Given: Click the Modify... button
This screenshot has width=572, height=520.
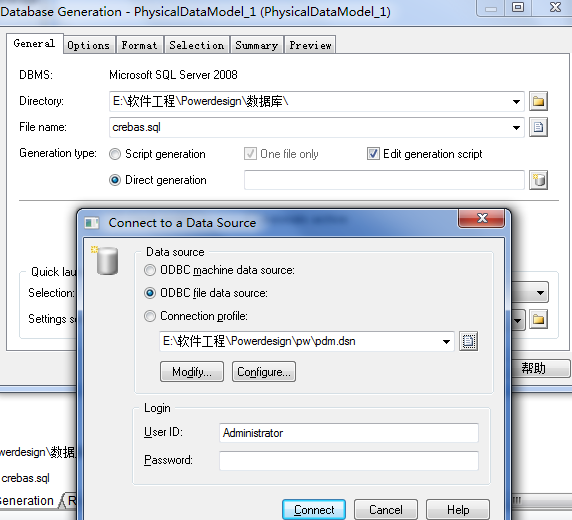Looking at the screenshot, I should [192, 372].
